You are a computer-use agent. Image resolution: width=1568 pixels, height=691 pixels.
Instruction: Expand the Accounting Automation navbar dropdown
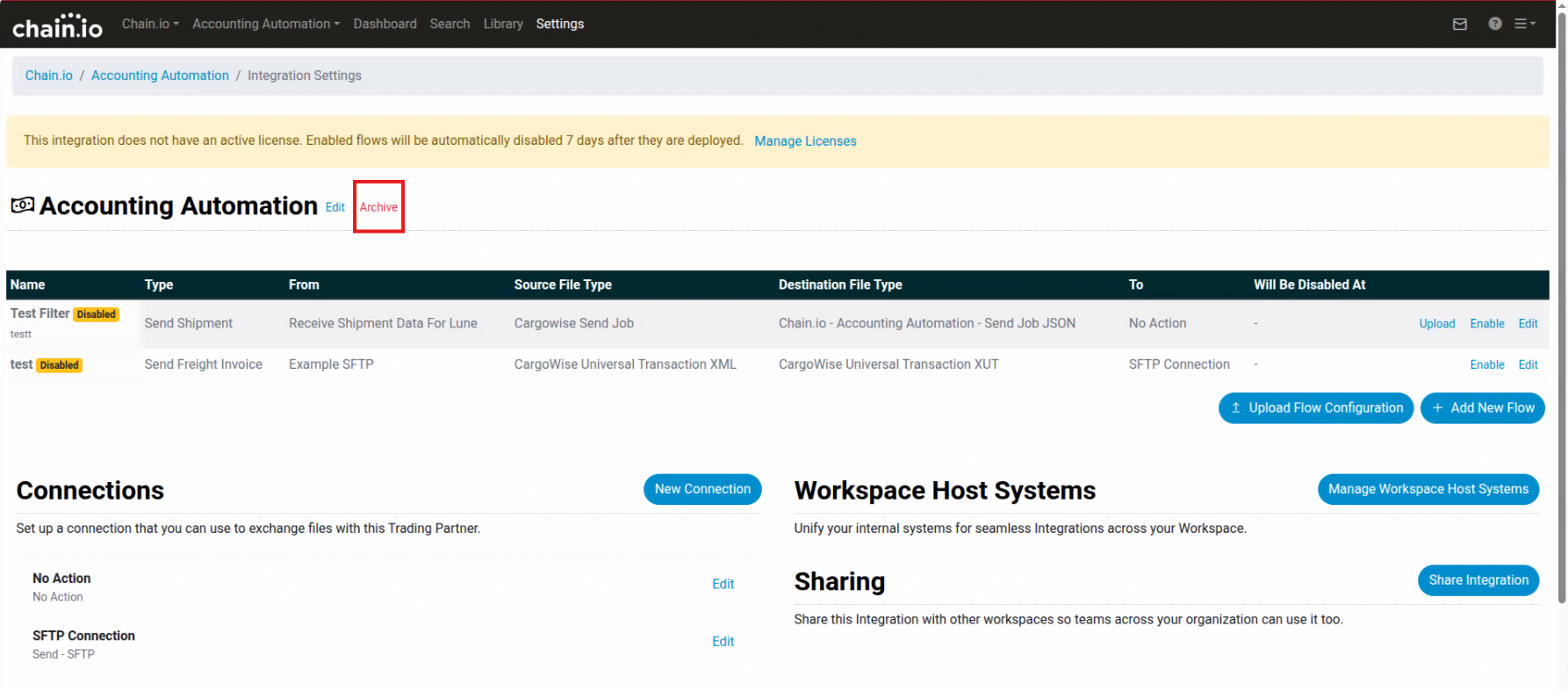pyautogui.click(x=266, y=24)
